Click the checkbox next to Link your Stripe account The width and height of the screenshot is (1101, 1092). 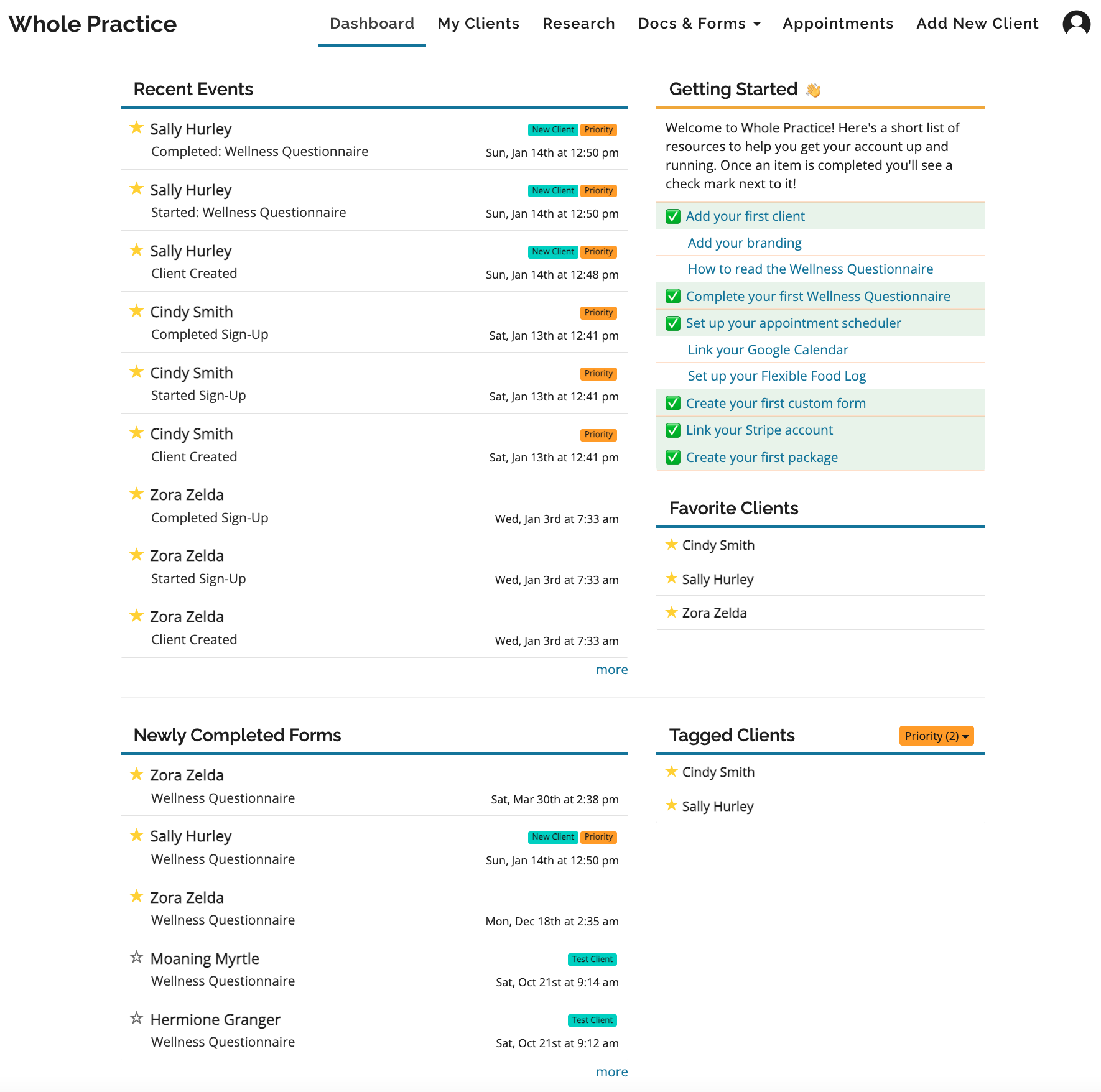[x=672, y=430]
